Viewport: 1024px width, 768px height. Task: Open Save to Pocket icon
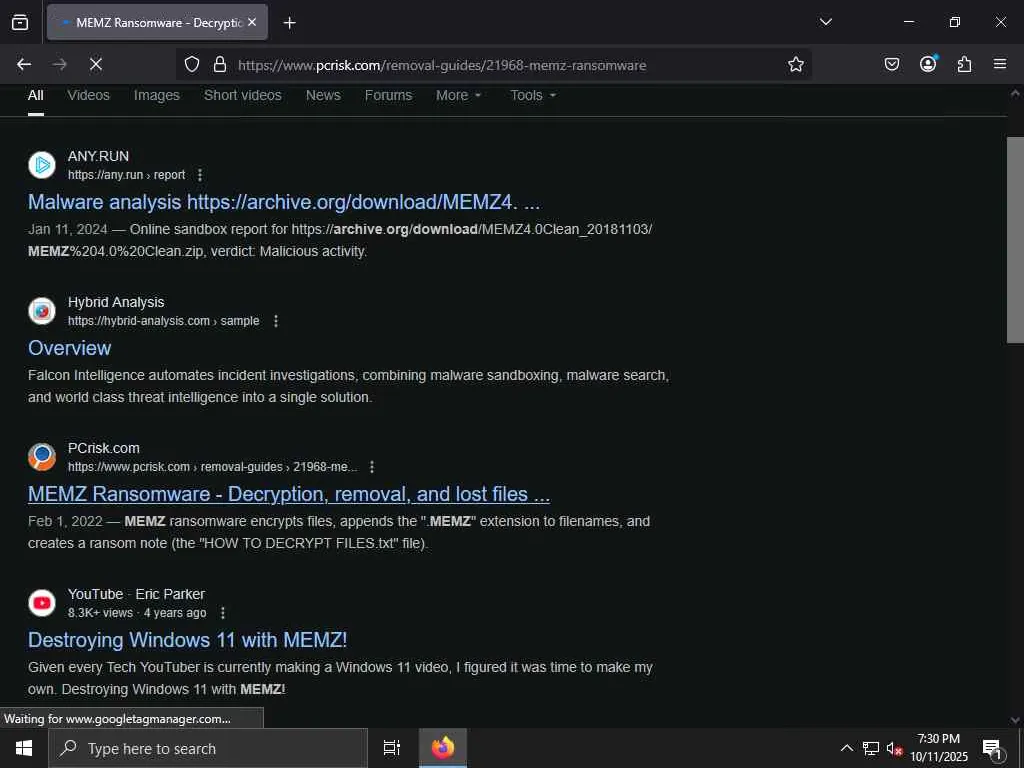pyautogui.click(x=891, y=64)
